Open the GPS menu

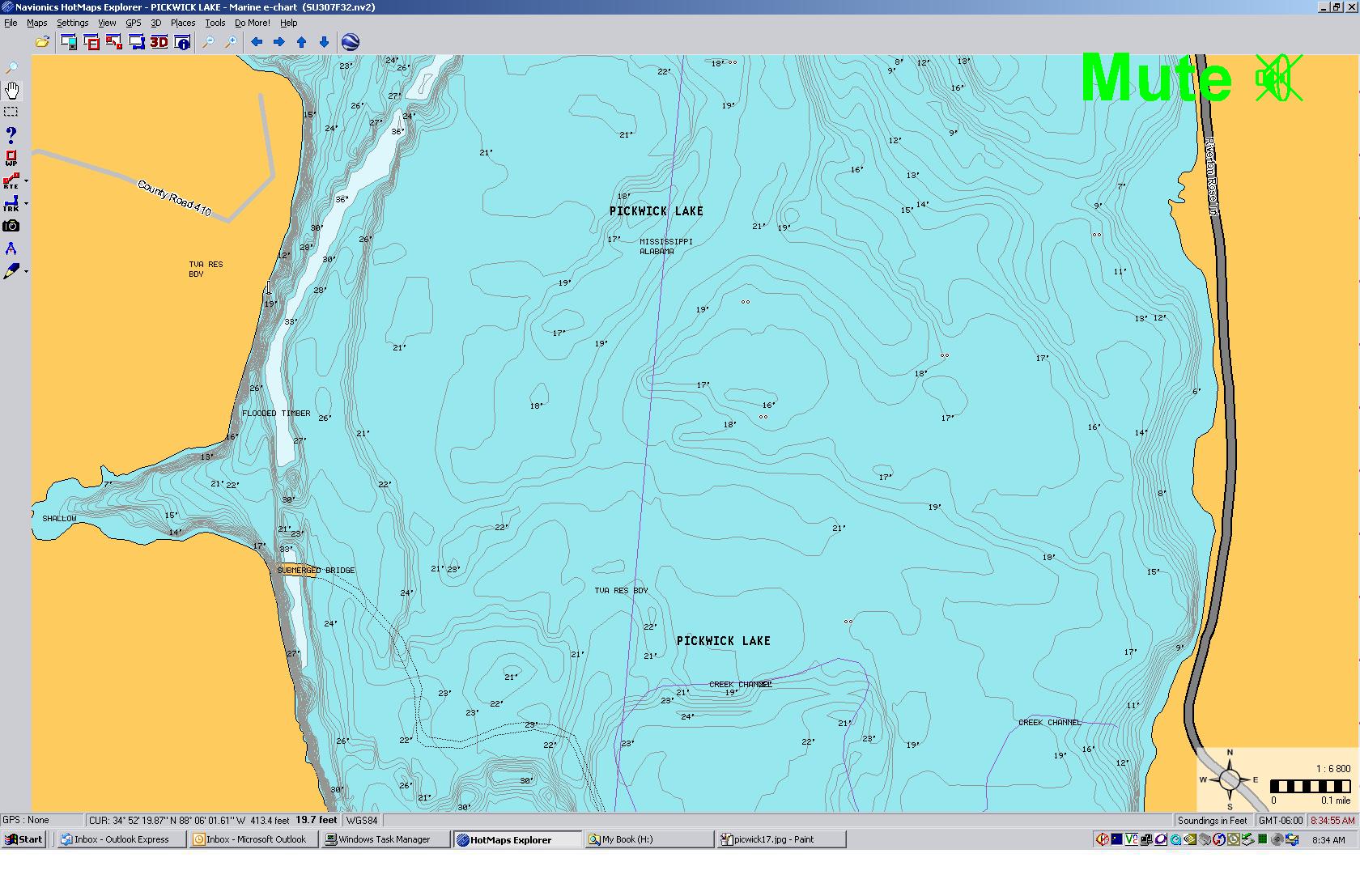(133, 23)
